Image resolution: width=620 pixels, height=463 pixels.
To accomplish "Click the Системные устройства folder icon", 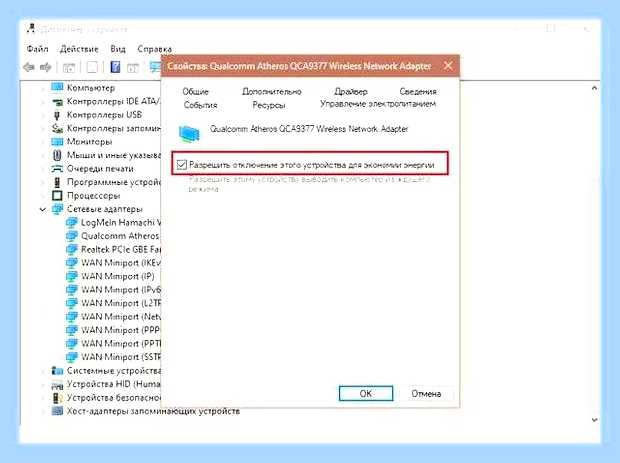I will (57, 370).
